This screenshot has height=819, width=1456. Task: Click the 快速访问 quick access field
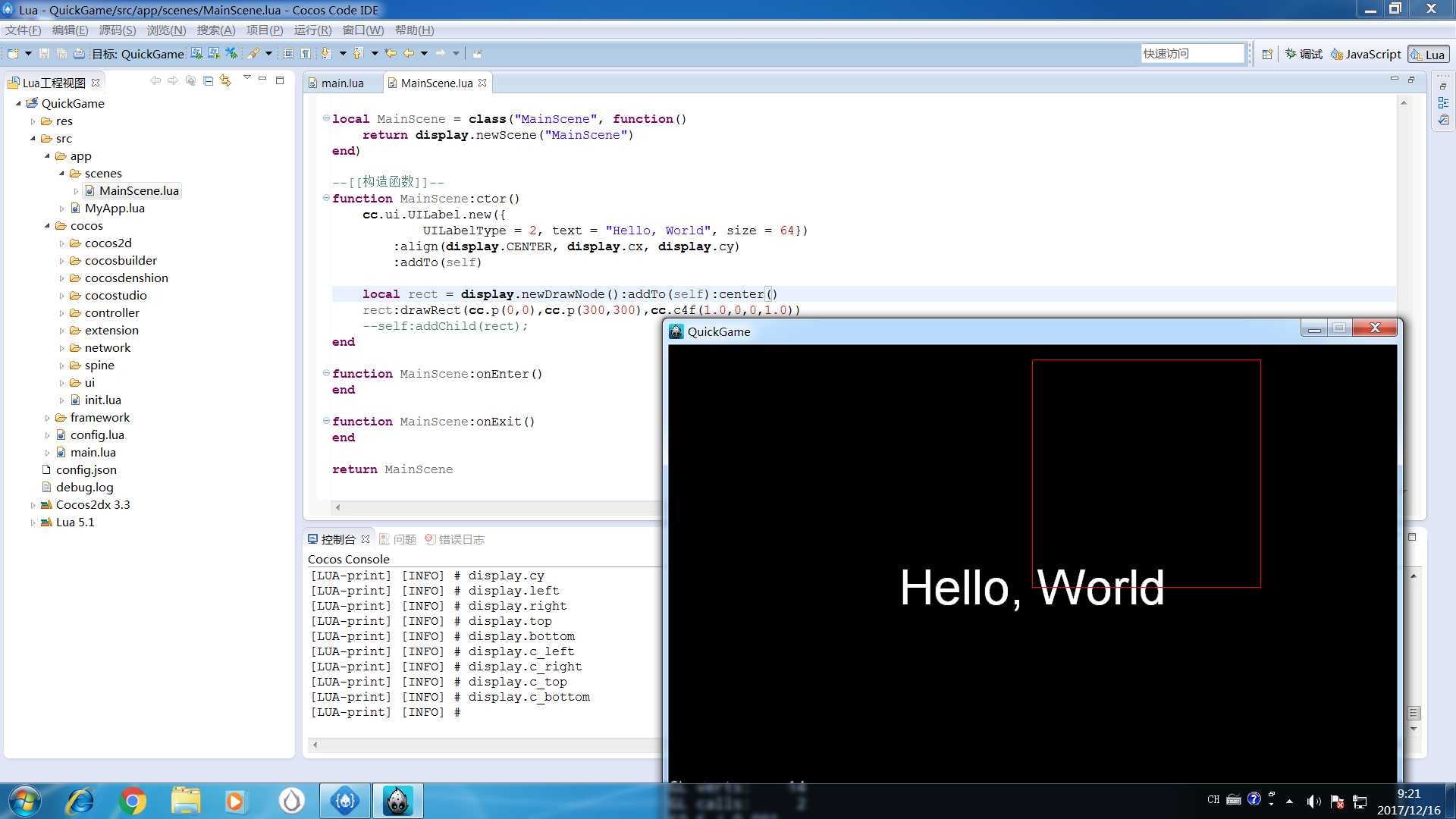coord(1193,54)
